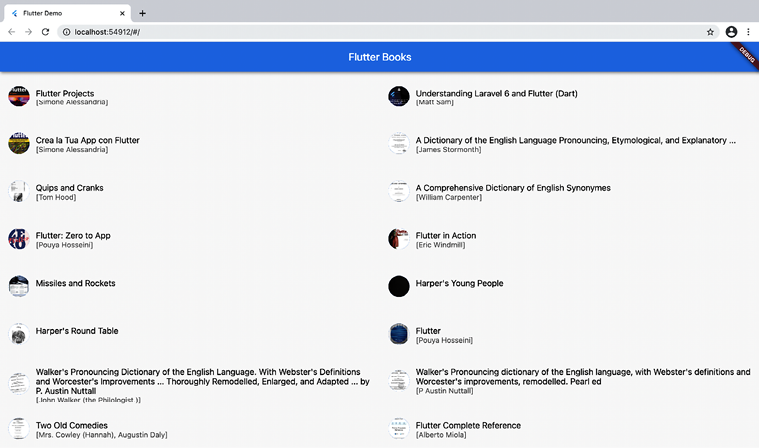Click the Flutter Complete Reference cover thumbnail
This screenshot has height=448, width=759.
click(x=399, y=429)
